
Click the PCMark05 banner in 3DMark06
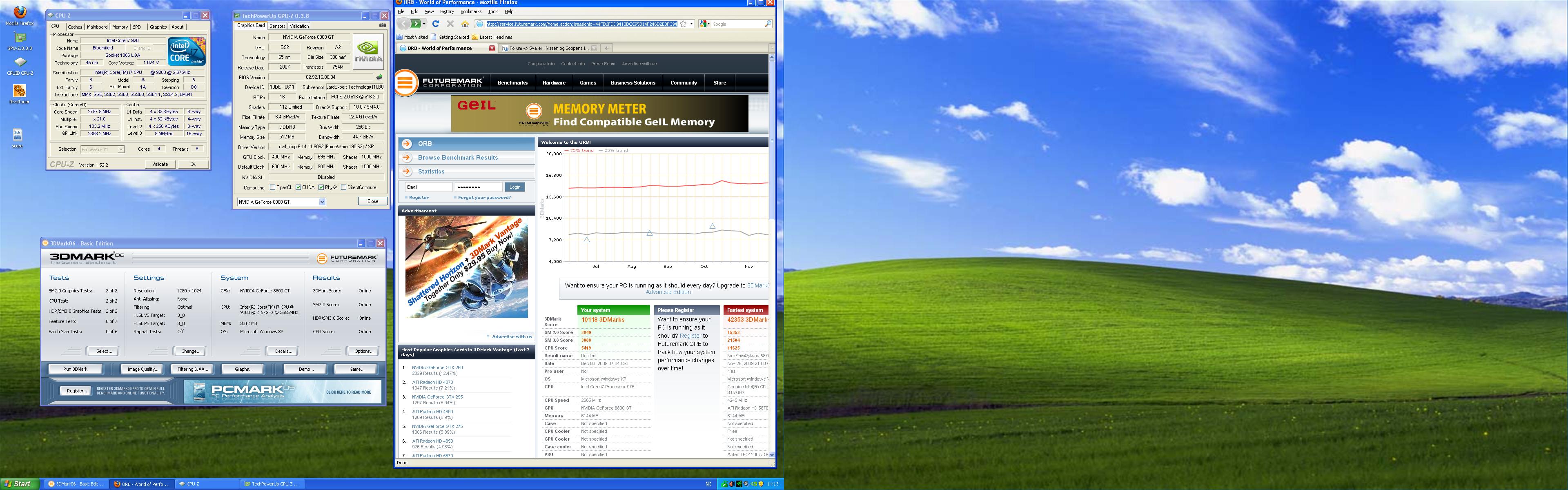point(282,392)
